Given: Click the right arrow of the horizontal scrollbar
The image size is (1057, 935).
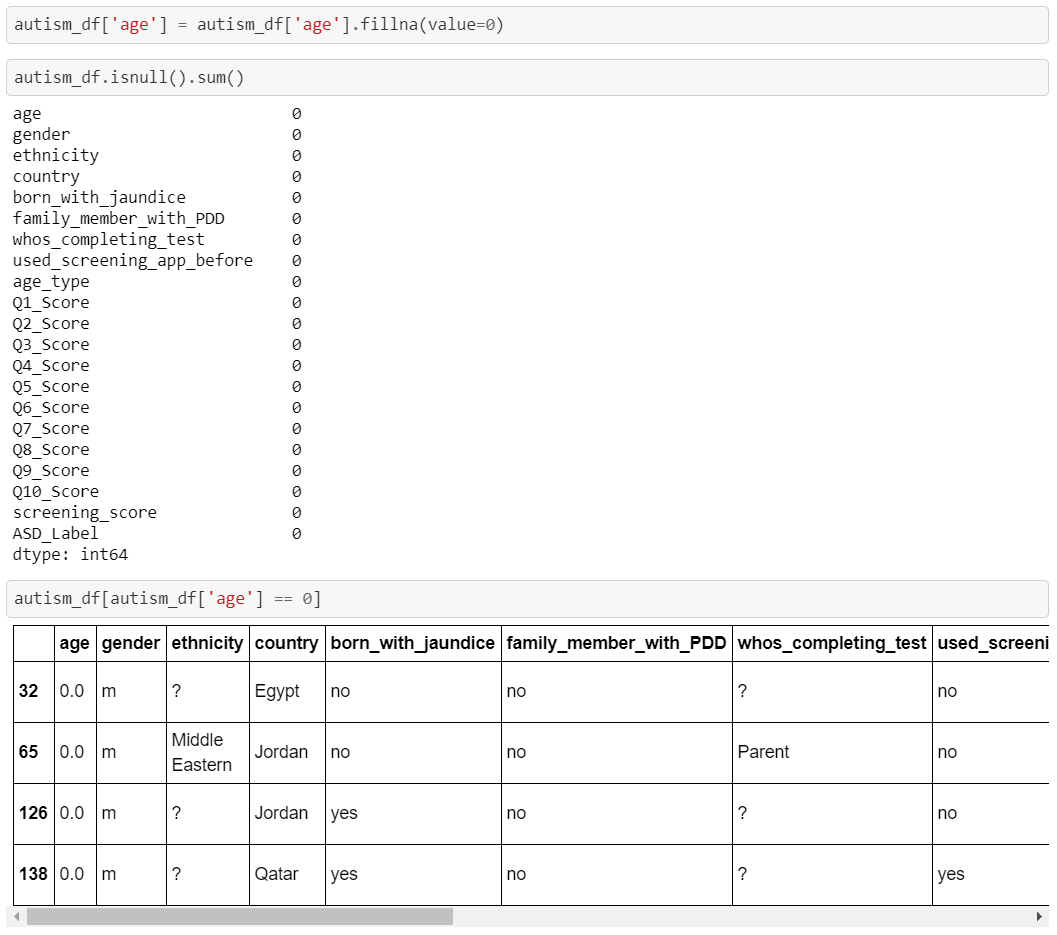Looking at the screenshot, I should point(1041,915).
